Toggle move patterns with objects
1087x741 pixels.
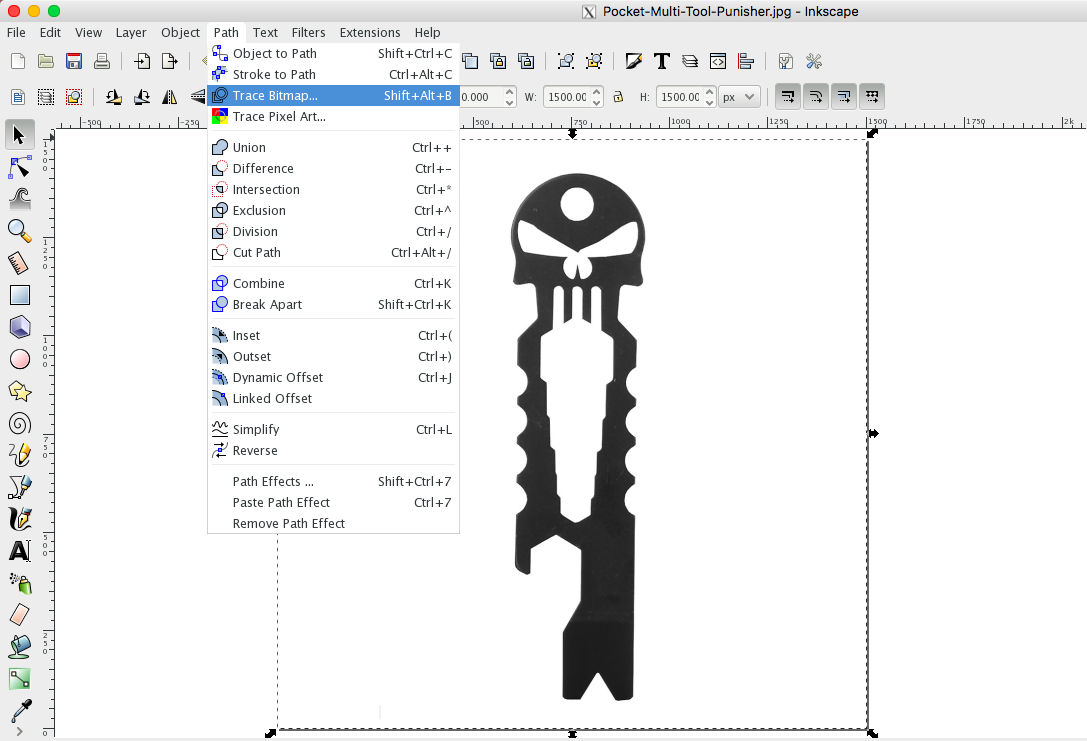[x=872, y=97]
